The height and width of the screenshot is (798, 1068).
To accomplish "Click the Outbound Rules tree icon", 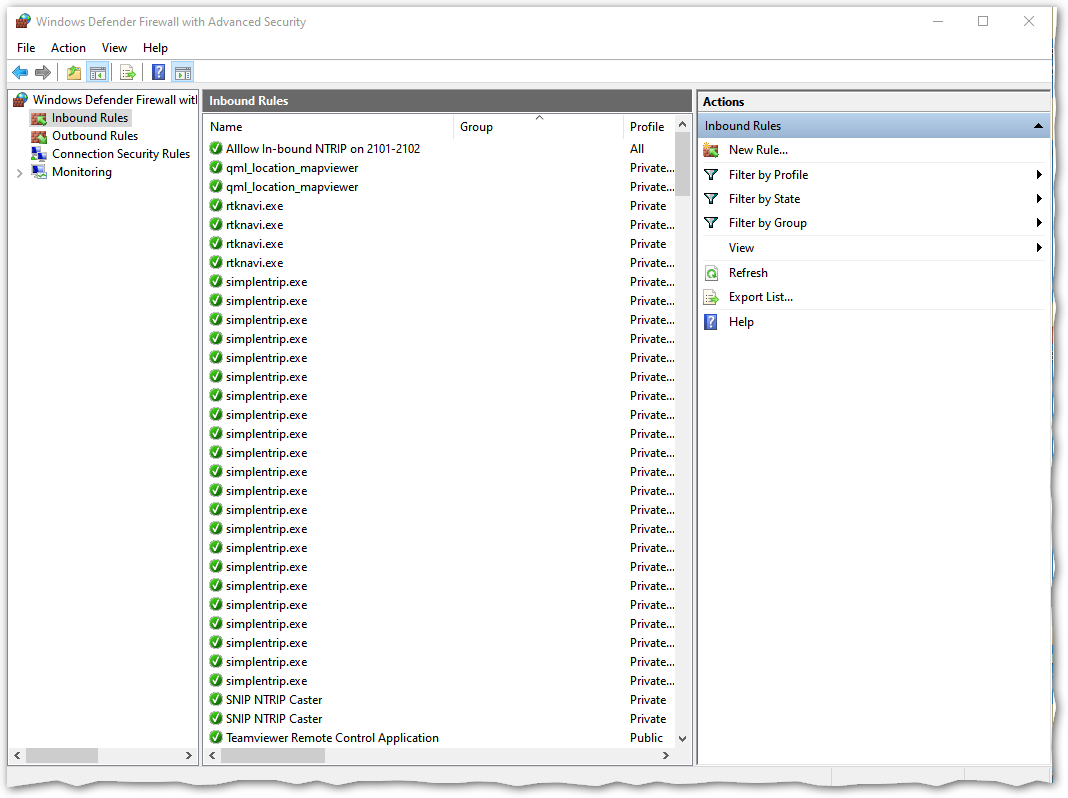I will click(39, 136).
